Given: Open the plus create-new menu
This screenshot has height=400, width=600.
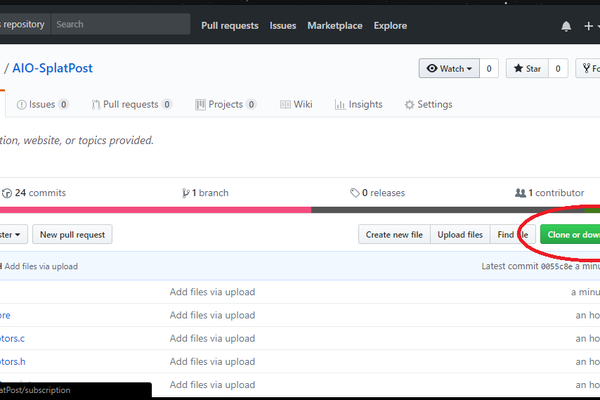Looking at the screenshot, I should click(590, 25).
